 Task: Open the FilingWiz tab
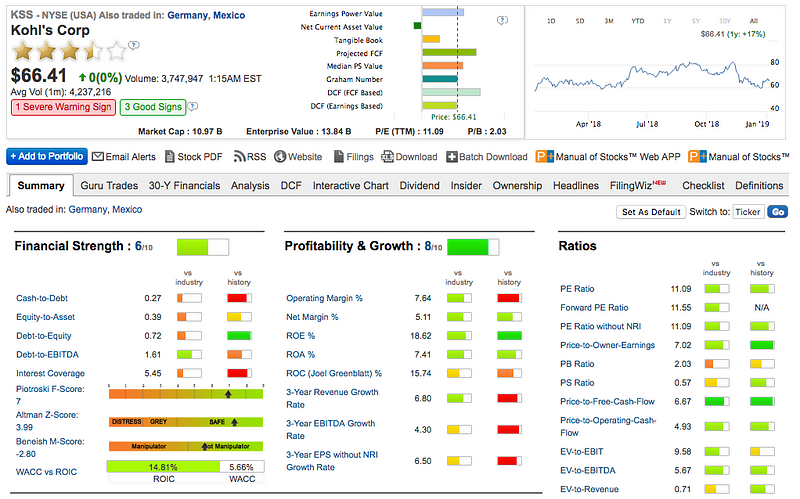pos(638,185)
